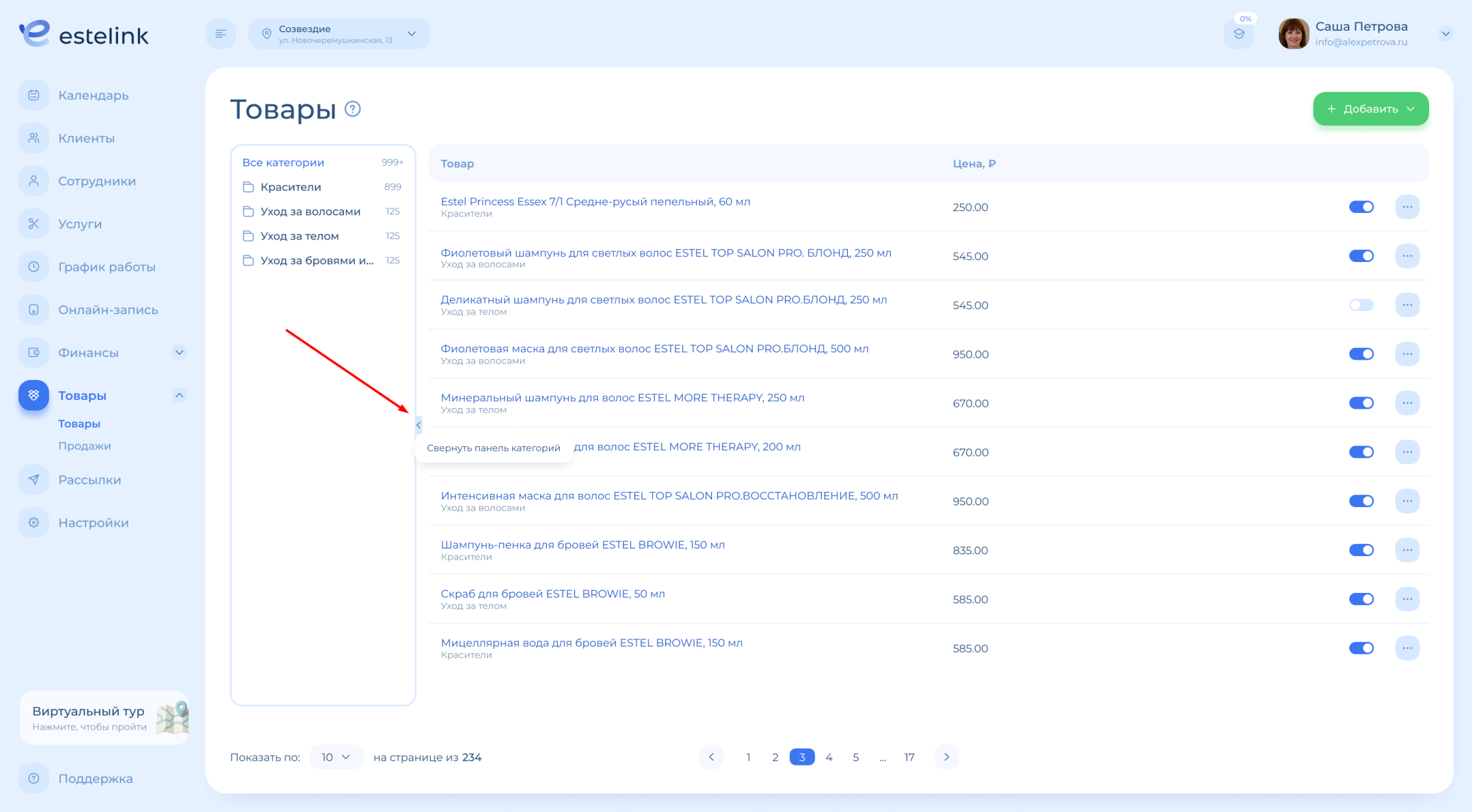Click the Товары sidebar icon
This screenshot has height=812, width=1472.
pyautogui.click(x=34, y=395)
